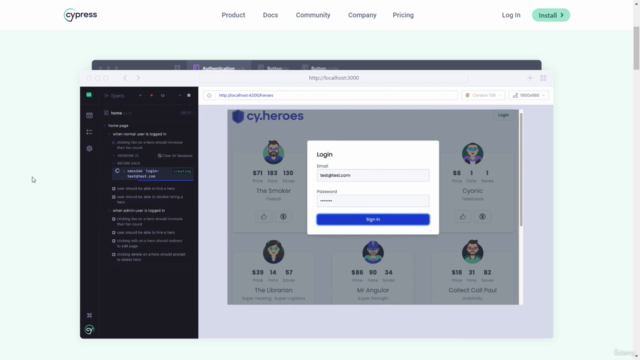Click The Smoker avatar image

click(x=273, y=152)
